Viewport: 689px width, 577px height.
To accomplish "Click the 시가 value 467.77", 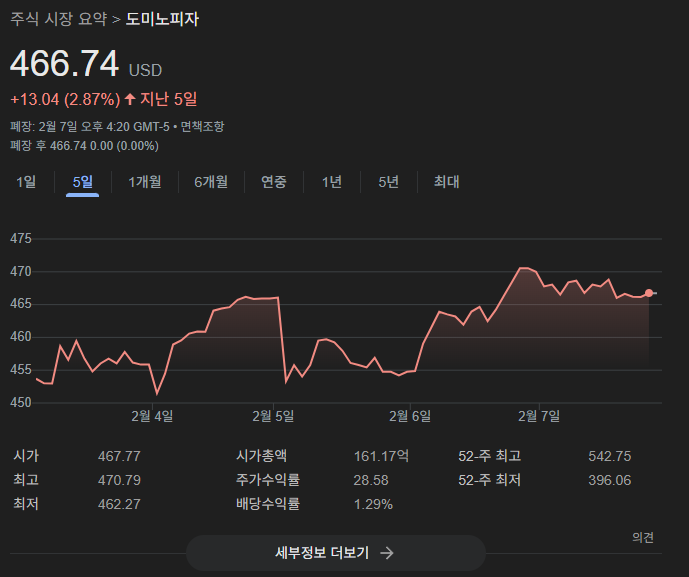I will [x=119, y=456].
